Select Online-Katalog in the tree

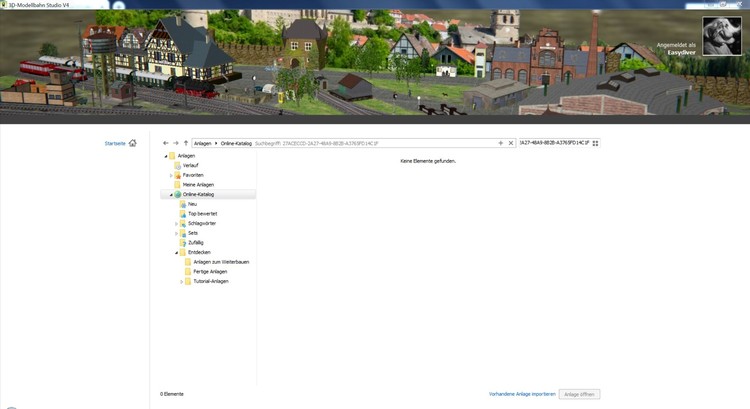point(198,194)
